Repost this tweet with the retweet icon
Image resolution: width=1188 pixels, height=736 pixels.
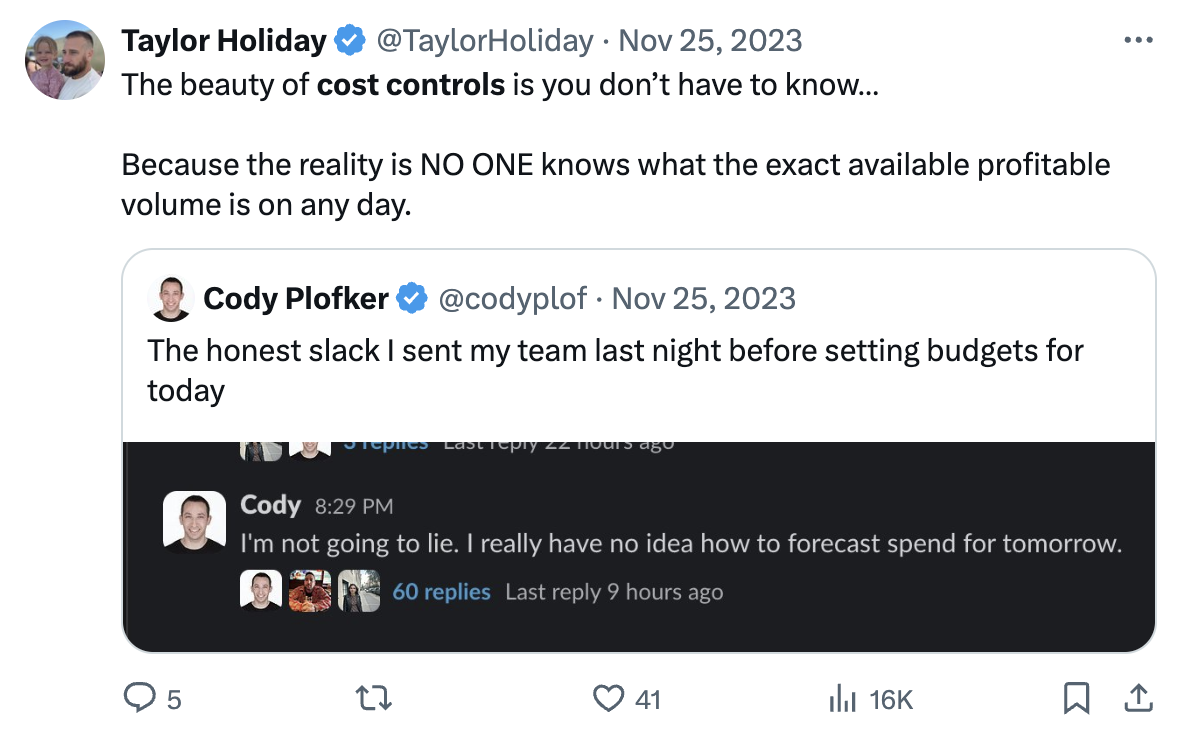point(374,697)
